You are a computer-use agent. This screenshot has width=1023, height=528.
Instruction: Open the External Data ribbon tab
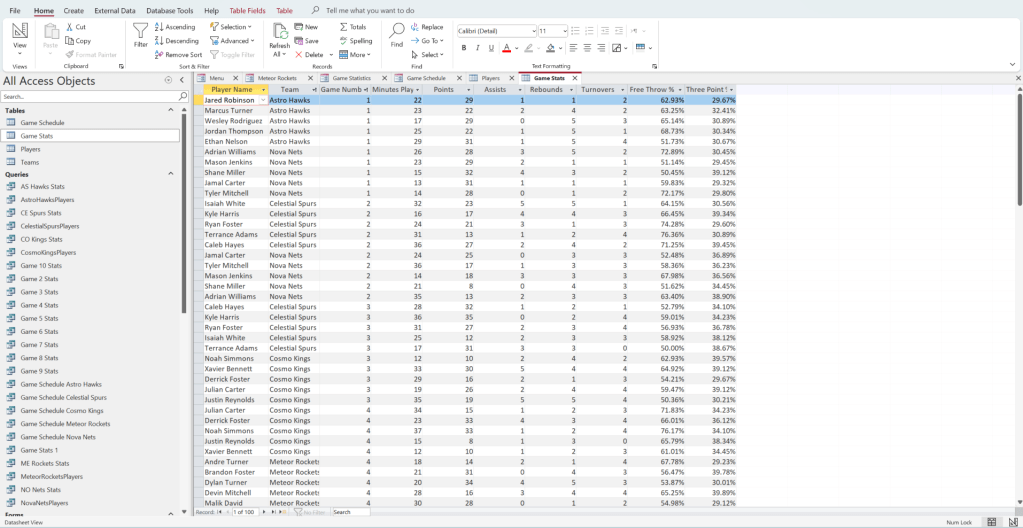[x=115, y=10]
